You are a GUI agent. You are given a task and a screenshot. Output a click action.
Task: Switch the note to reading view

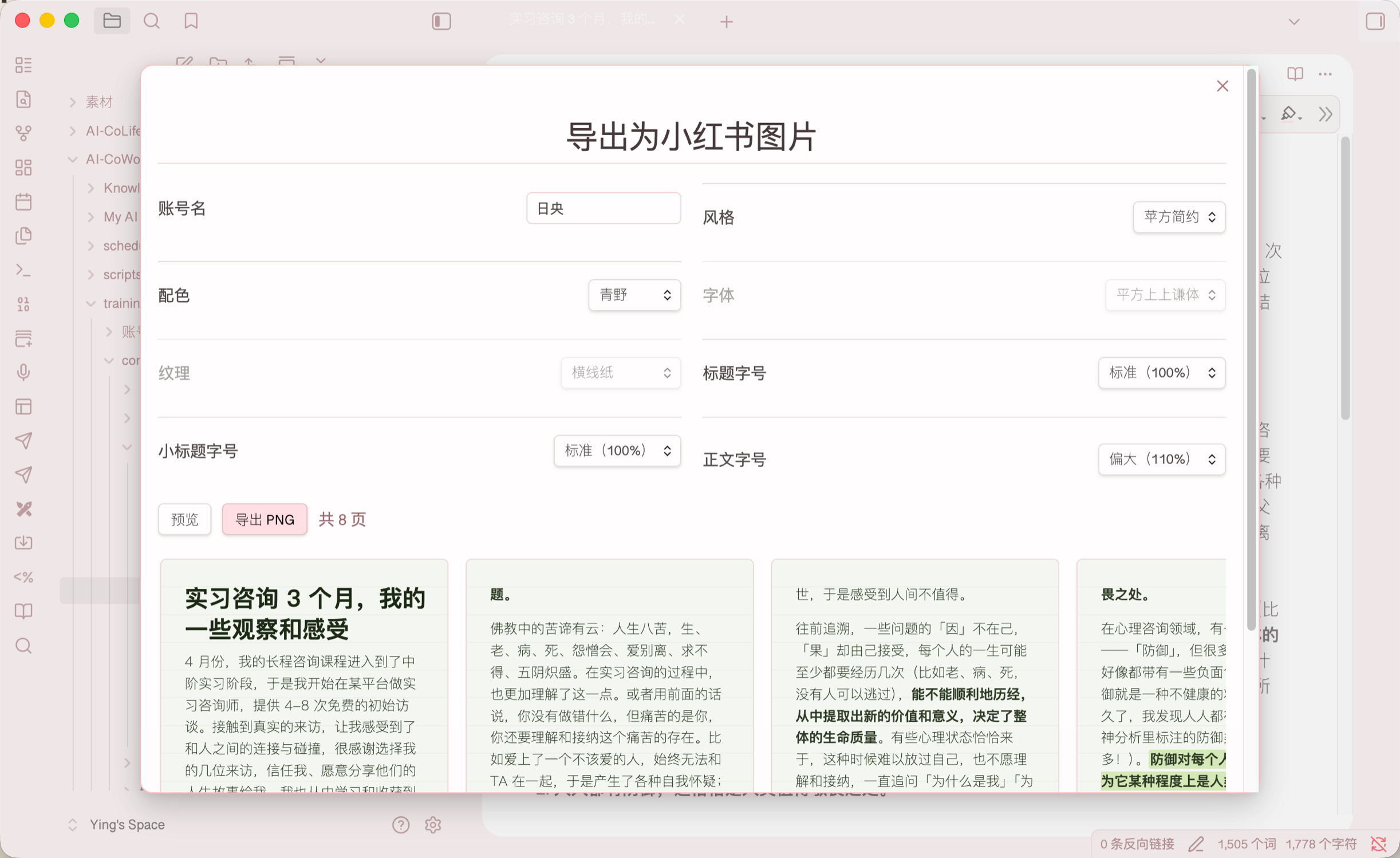tap(1295, 74)
